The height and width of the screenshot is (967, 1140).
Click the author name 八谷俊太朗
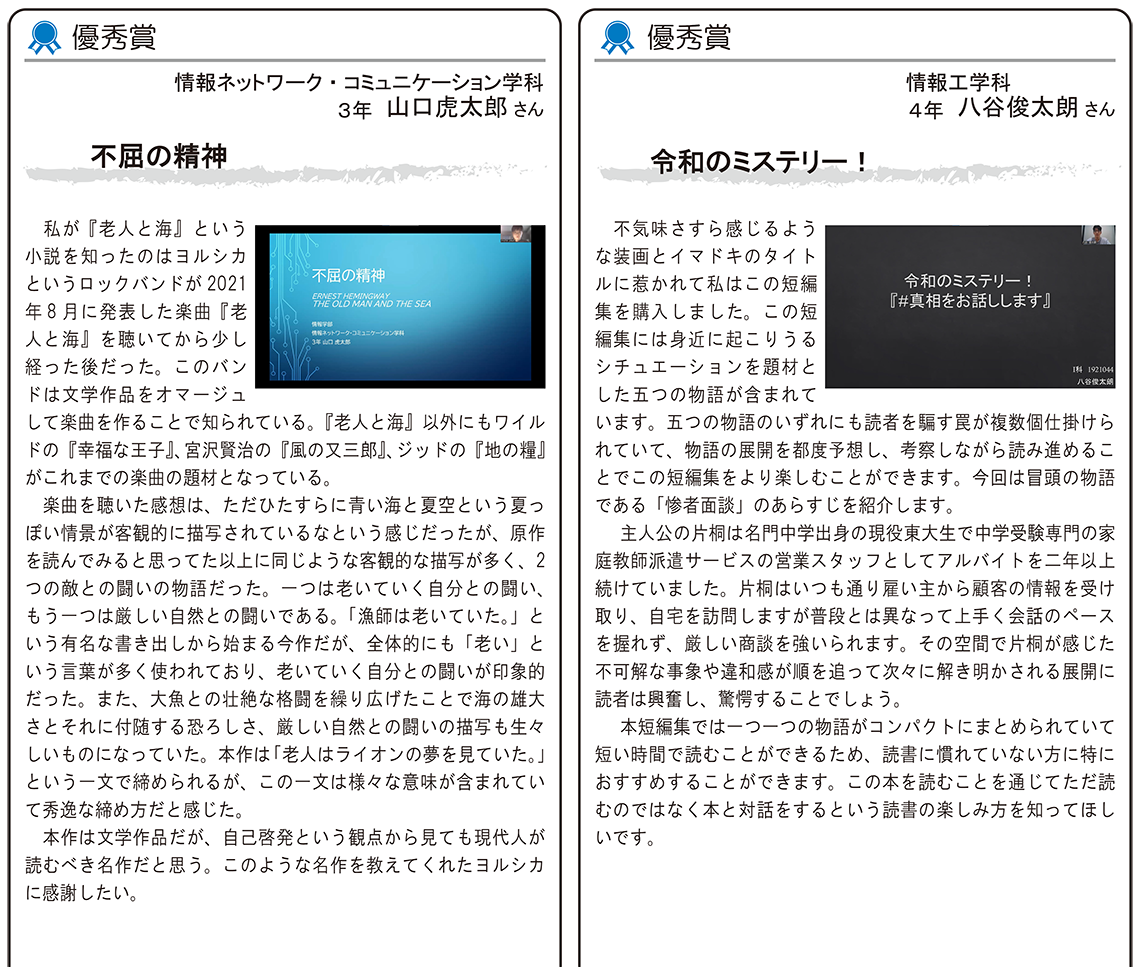[1018, 108]
